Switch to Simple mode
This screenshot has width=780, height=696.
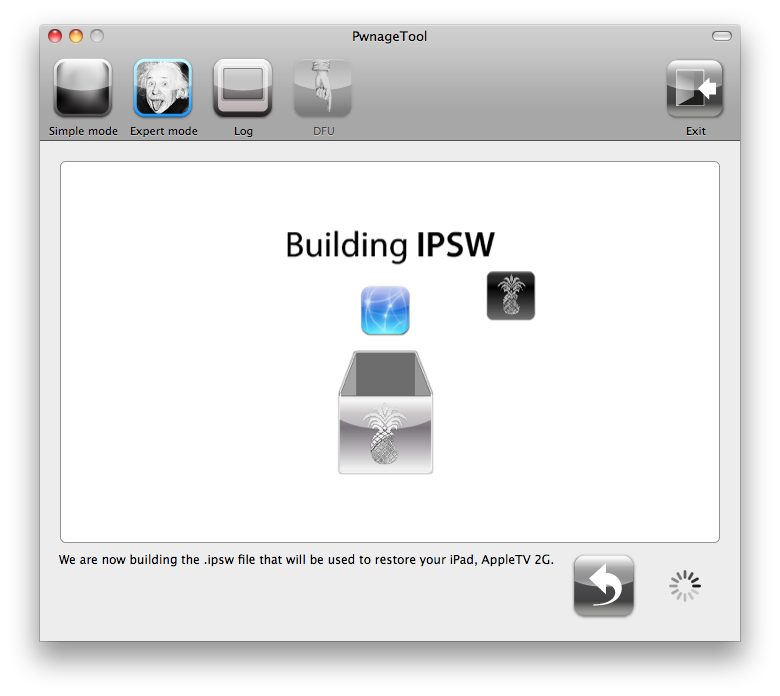(83, 88)
